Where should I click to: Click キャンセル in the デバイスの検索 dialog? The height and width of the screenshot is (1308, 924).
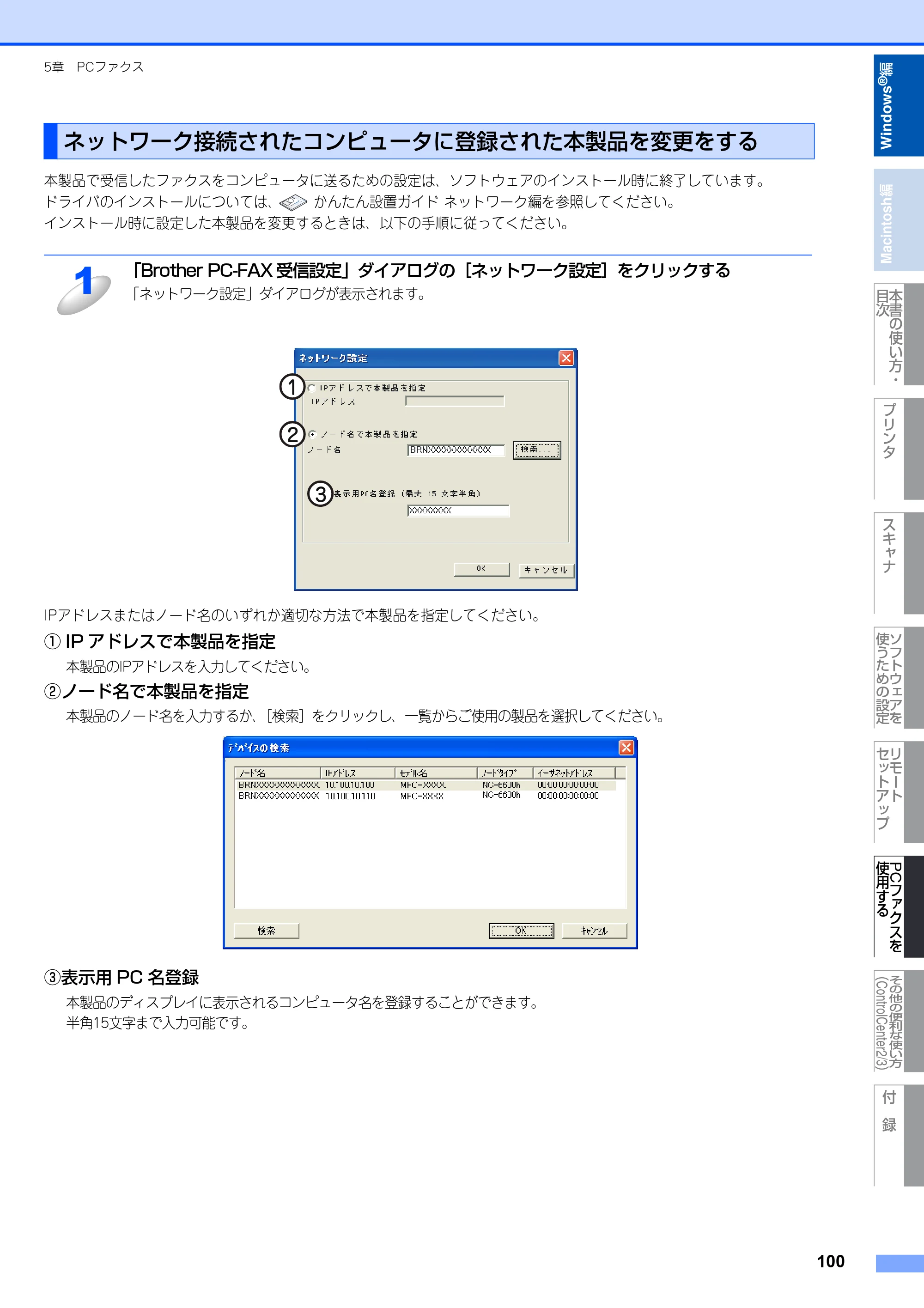[594, 931]
